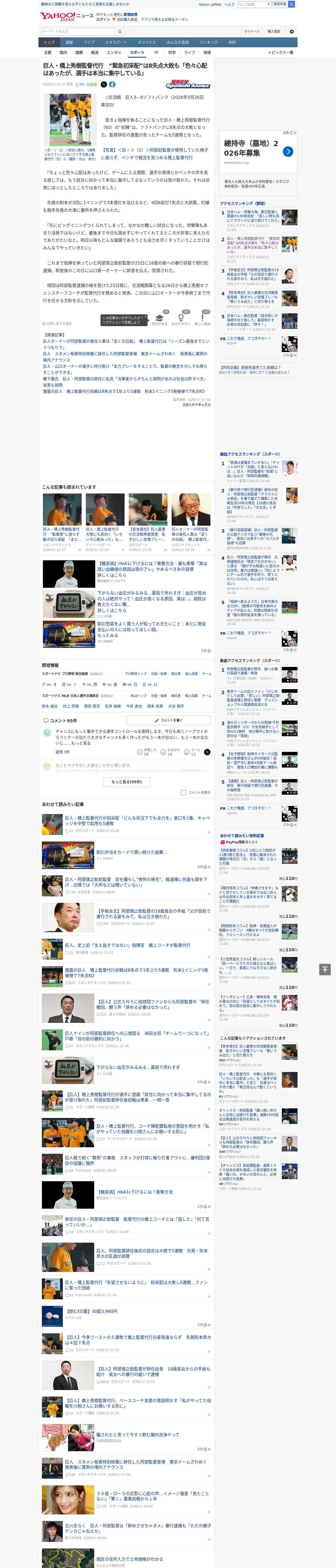Open the 神 vs. 日 game result
The image size is (336, 1568).
[x=130, y=684]
